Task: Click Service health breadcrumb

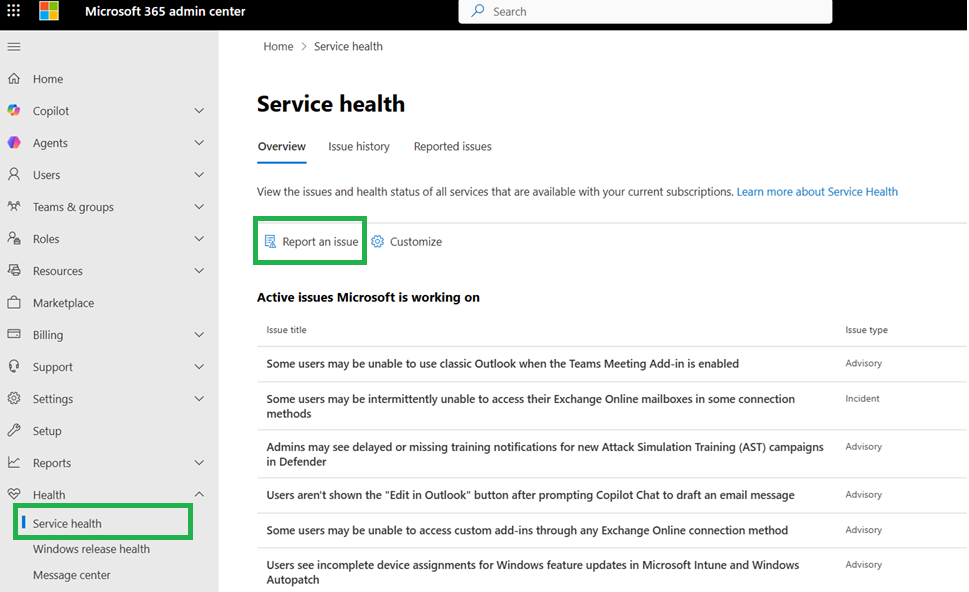Action: coord(348,46)
